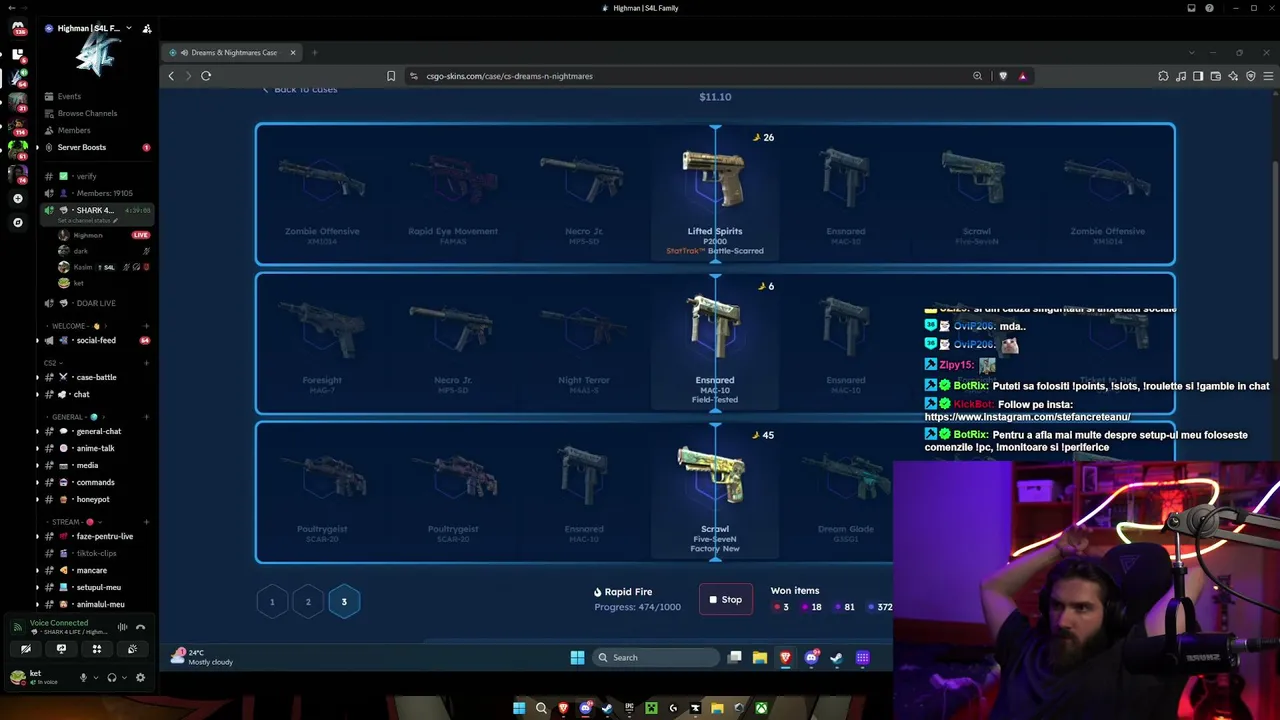Open Discord direct messages home icon
Image resolution: width=1280 pixels, height=720 pixels.
17,27
